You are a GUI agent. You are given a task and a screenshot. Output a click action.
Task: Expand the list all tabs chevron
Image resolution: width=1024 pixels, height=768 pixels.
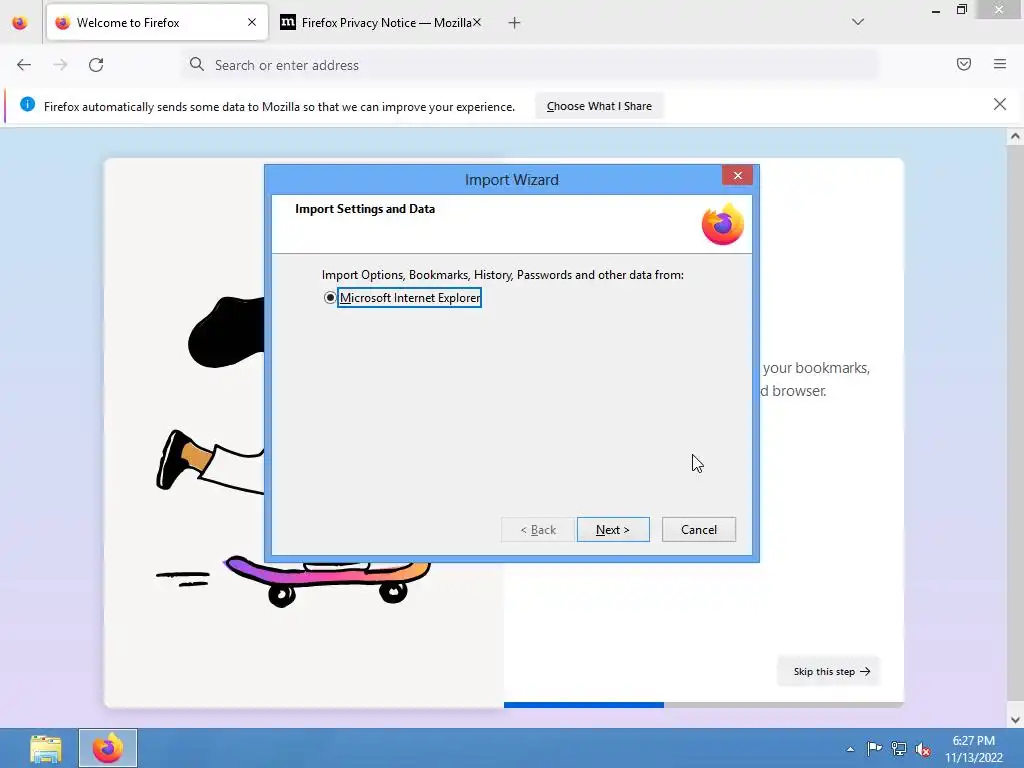click(857, 22)
